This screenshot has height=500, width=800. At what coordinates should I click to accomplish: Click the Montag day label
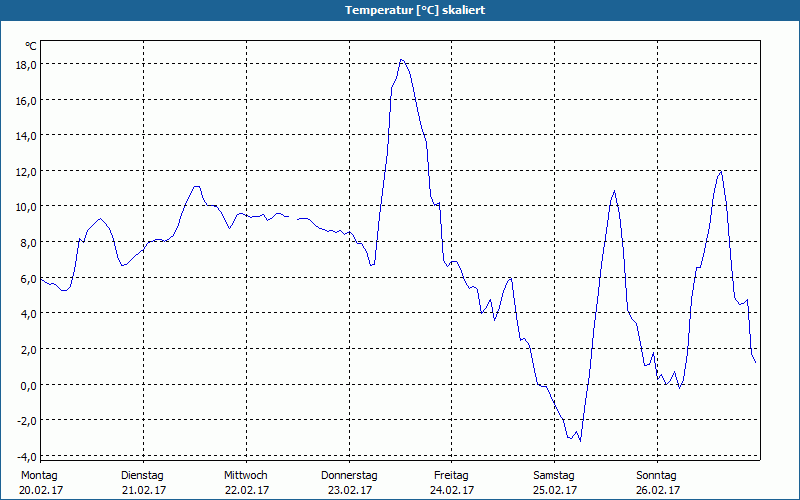[39, 475]
